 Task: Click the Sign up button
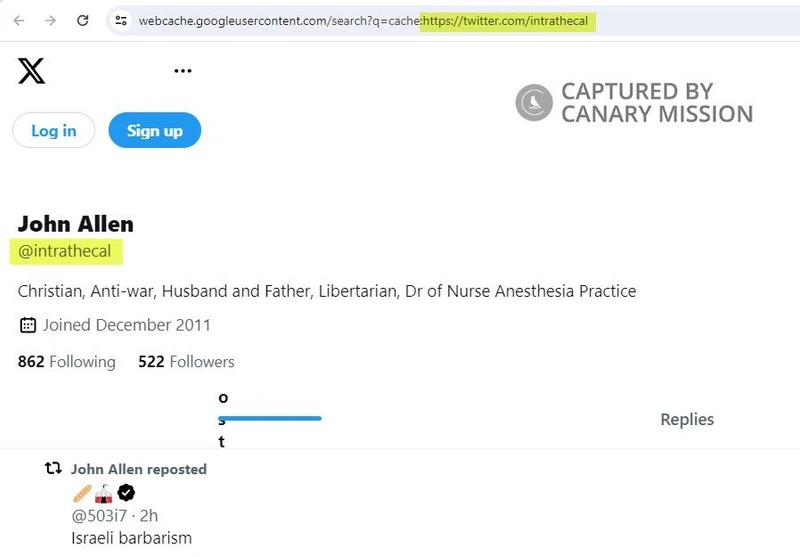coord(155,131)
